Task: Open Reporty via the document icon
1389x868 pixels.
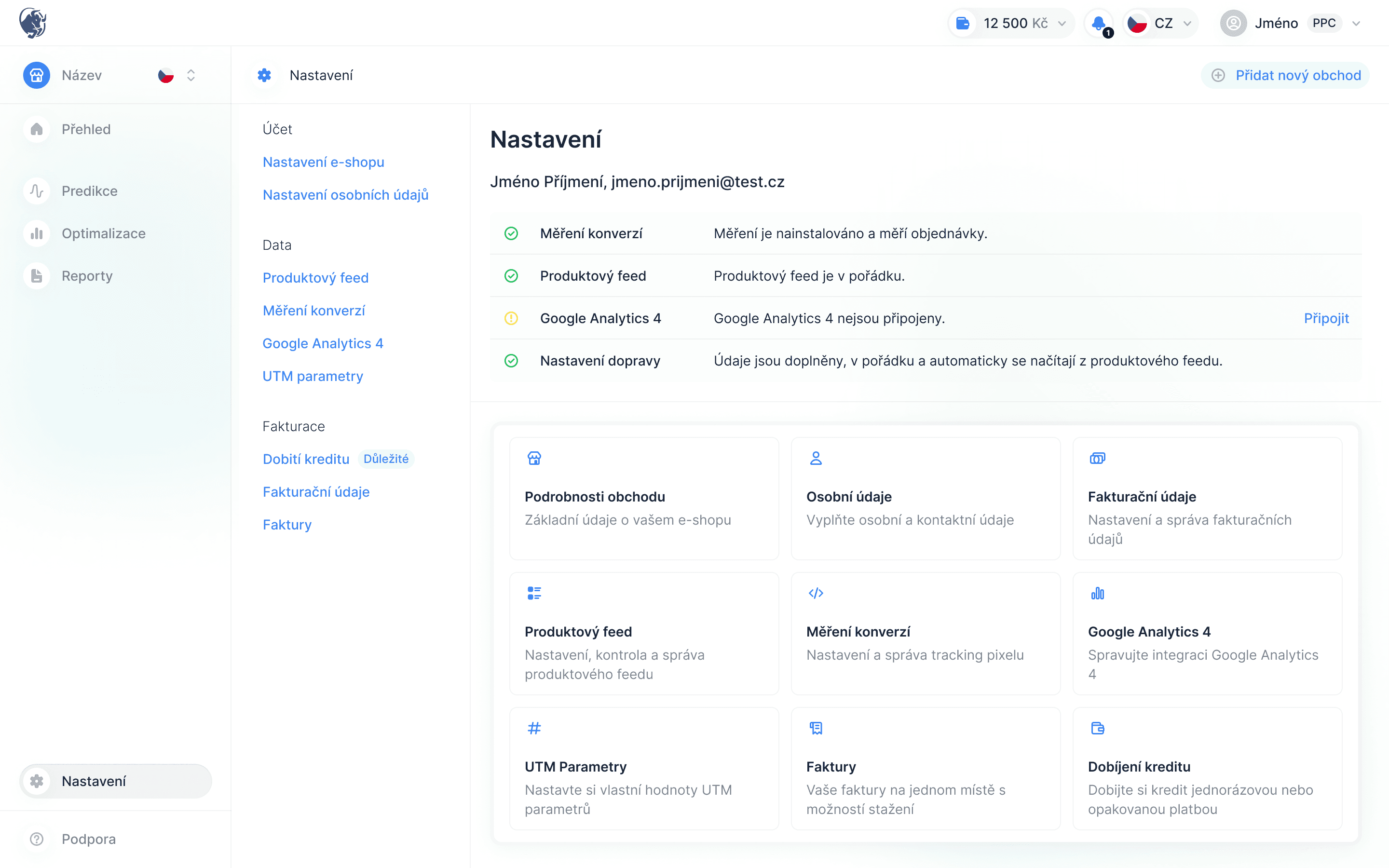Action: coord(36,275)
